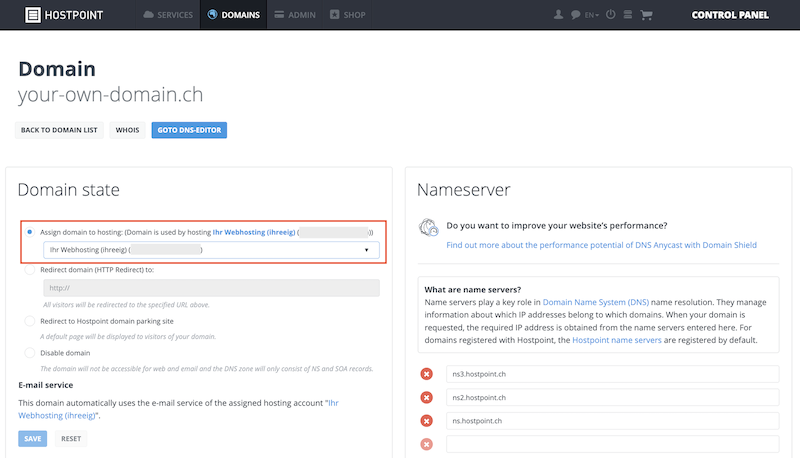Click the DNS Anycast globe shield icon
The height and width of the screenshot is (458, 800).
point(429,227)
